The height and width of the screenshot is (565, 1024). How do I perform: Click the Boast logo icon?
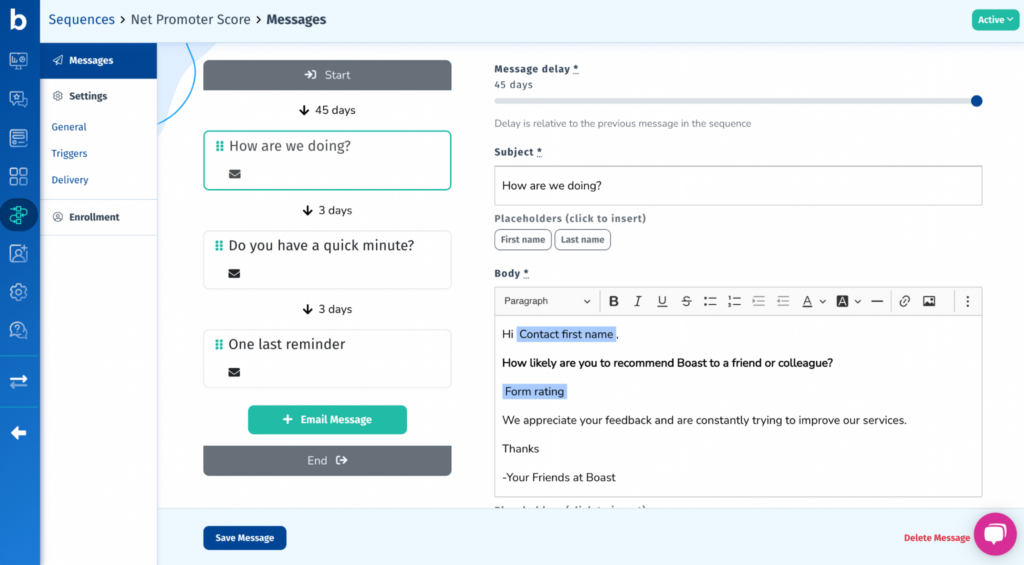pyautogui.click(x=18, y=20)
